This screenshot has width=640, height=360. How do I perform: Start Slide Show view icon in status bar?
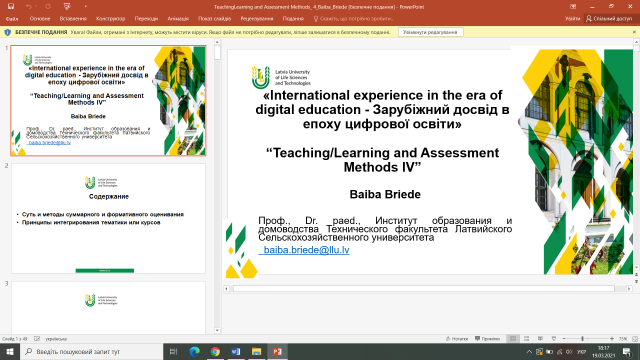(x=554, y=339)
